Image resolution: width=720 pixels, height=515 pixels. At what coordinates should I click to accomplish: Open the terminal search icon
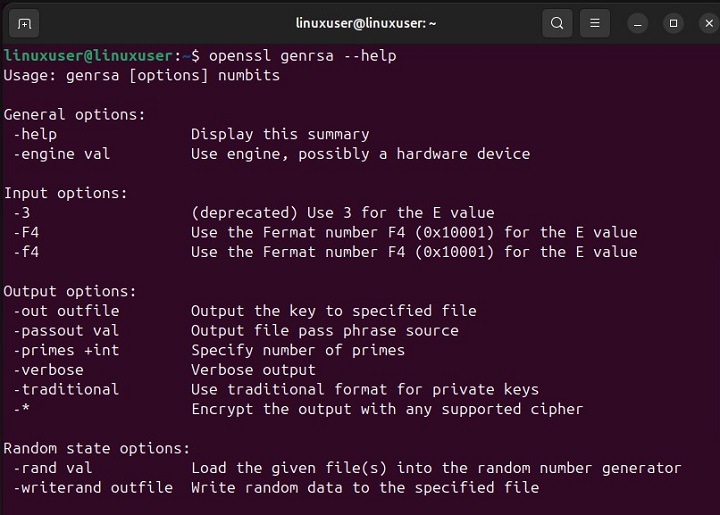point(557,23)
